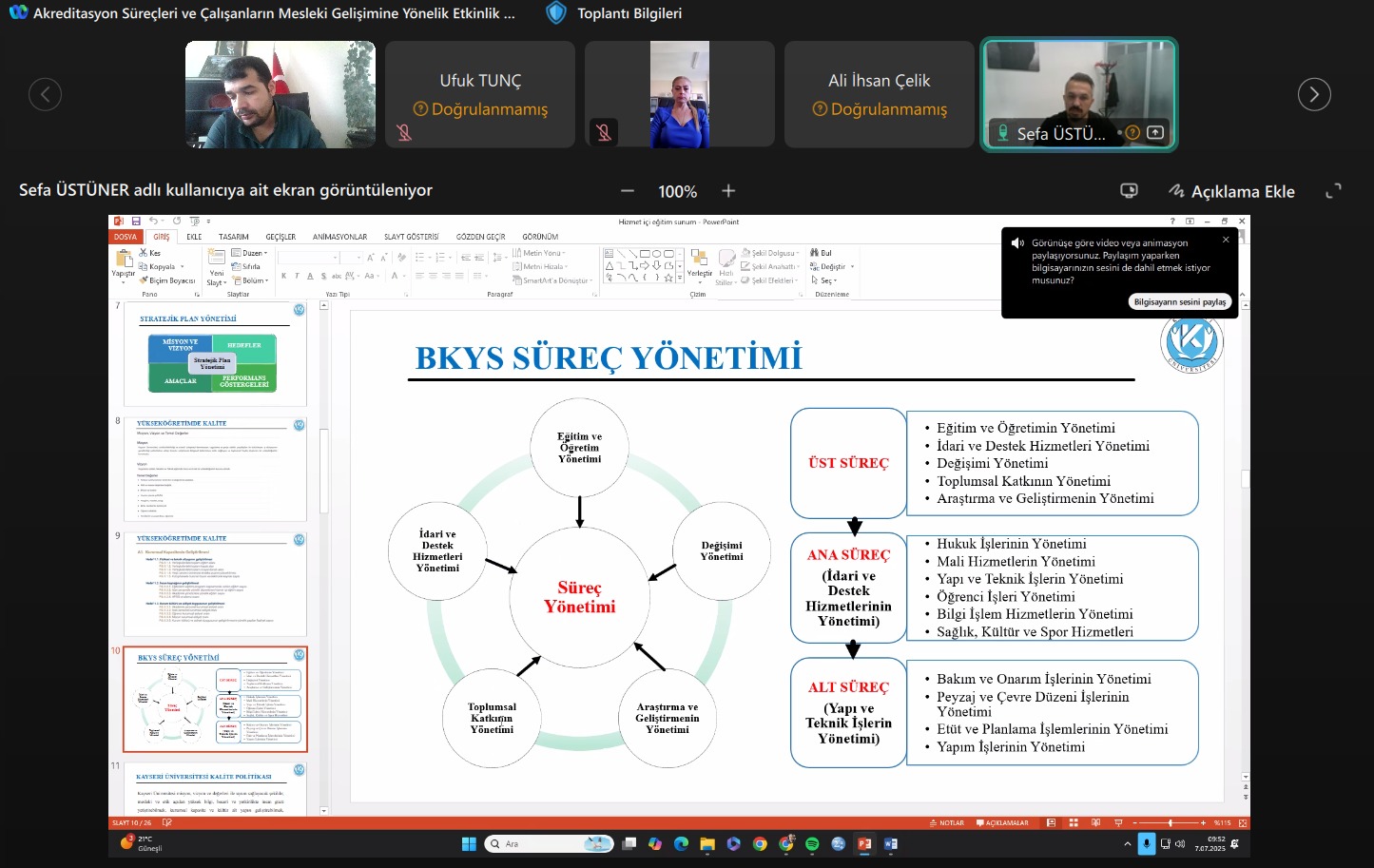This screenshot has width=1374, height=868.
Task: Switch to the GÖRÜNÜM ribbon tab
Action: (540, 237)
